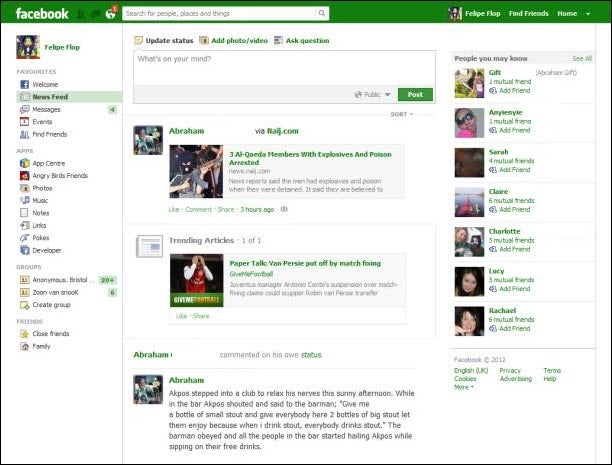Open the Zoon van snooK group
This screenshot has width=612, height=465.
(55, 292)
